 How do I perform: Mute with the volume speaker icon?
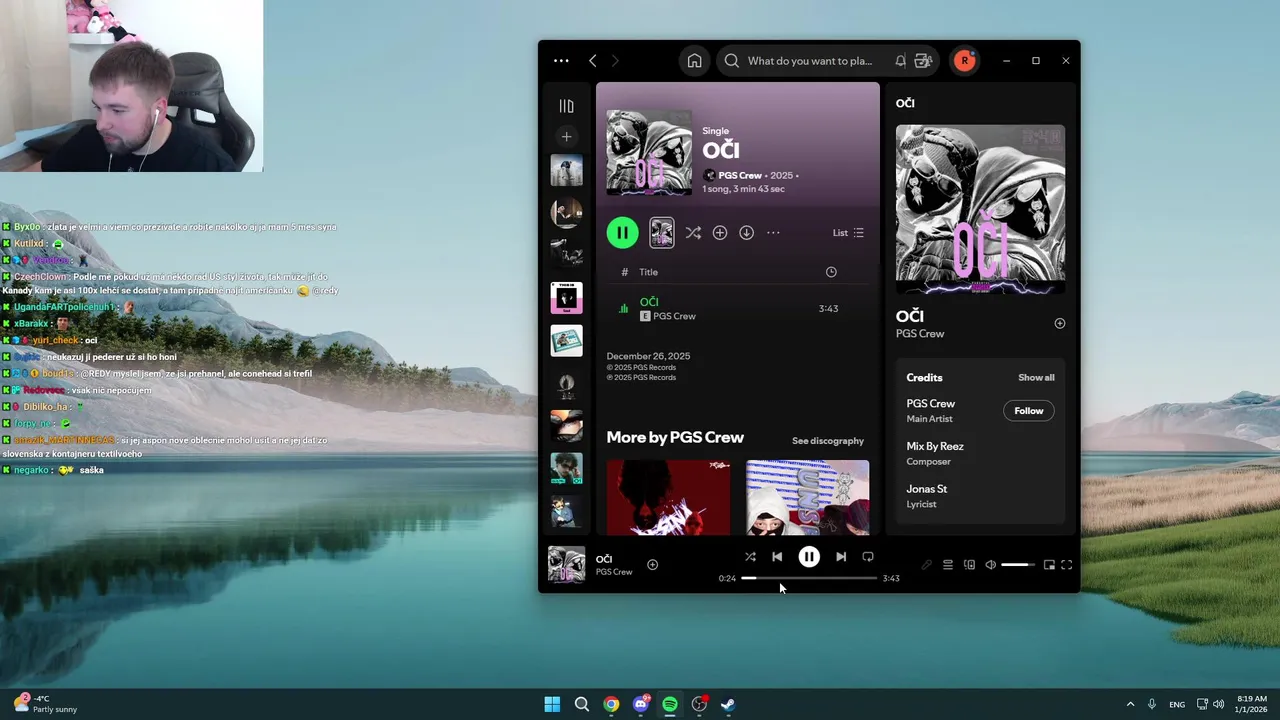point(990,565)
